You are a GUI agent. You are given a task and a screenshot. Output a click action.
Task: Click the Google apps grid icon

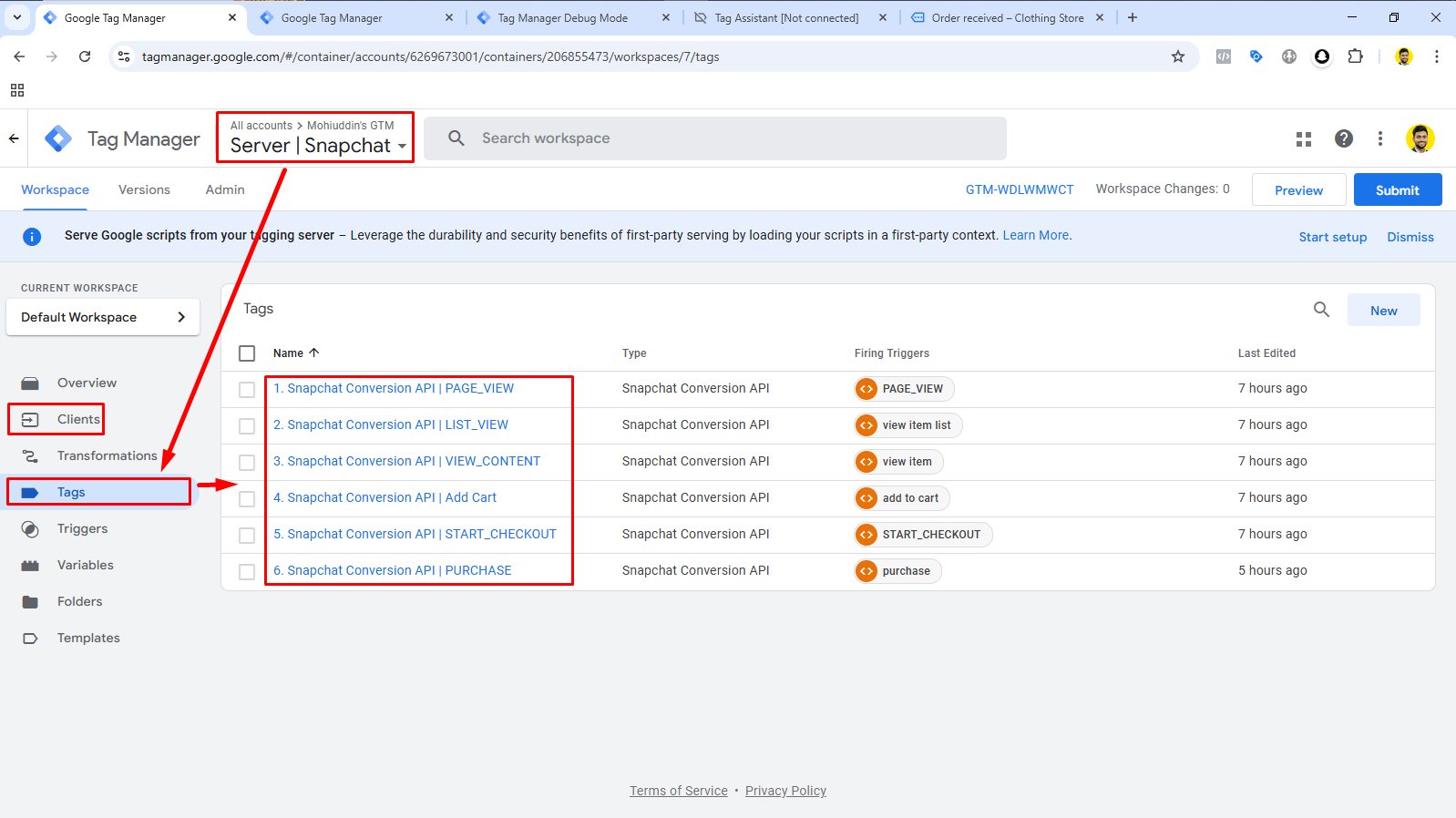pyautogui.click(x=1304, y=138)
